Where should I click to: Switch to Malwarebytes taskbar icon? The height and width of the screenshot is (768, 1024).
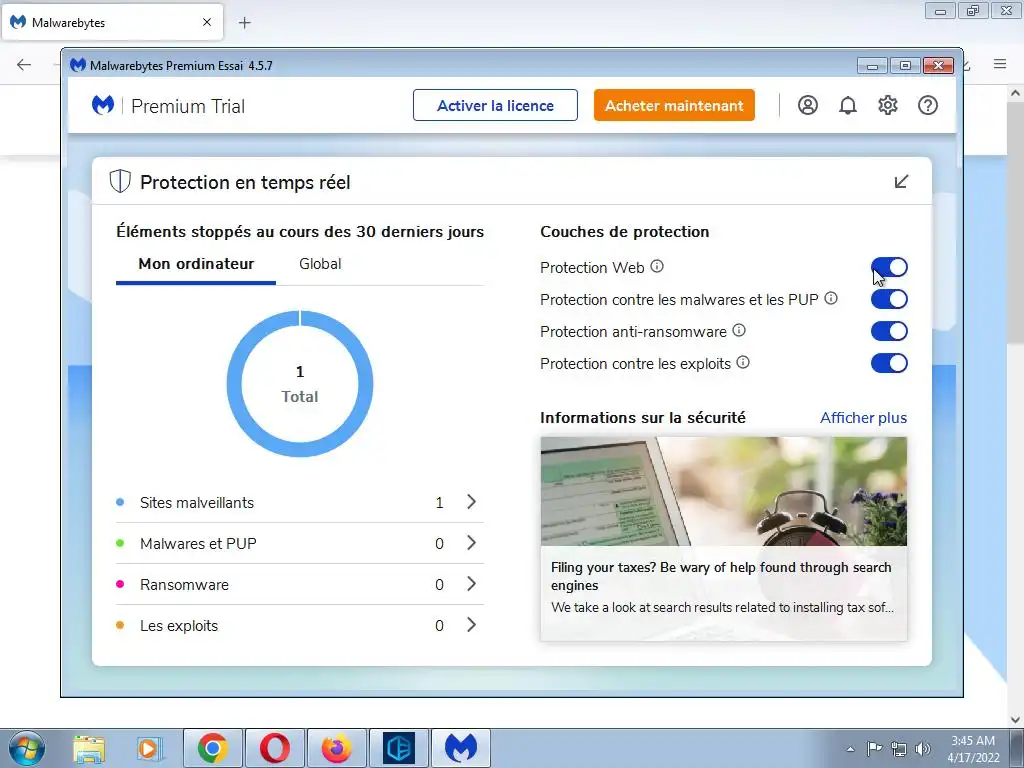(460, 748)
